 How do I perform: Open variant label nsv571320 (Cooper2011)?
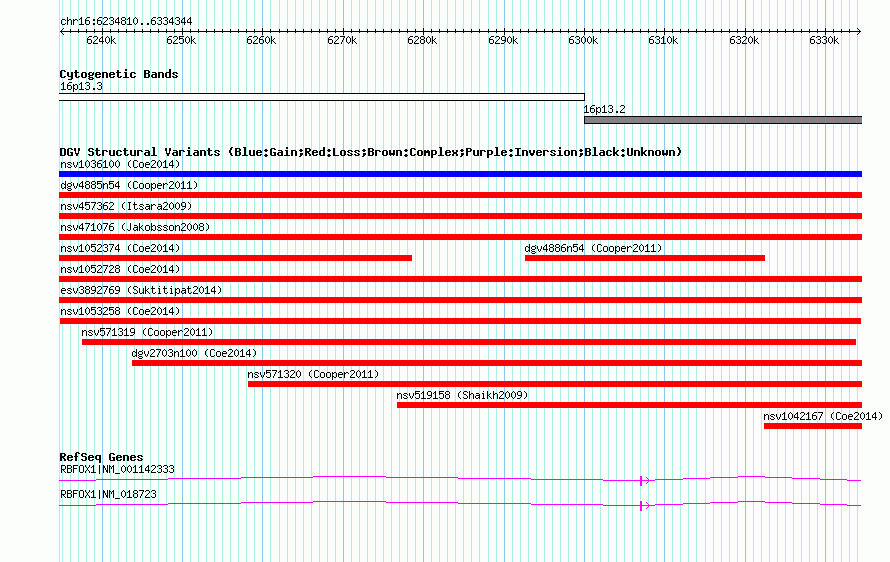[313, 374]
